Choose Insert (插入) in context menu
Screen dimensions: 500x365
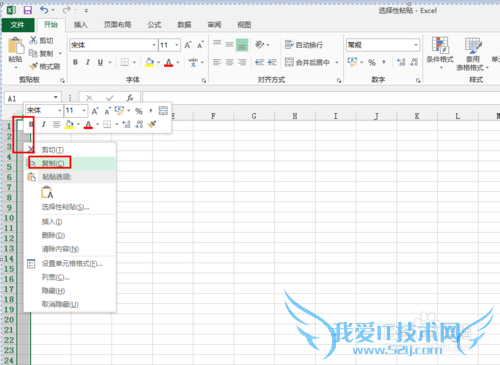[70, 222]
